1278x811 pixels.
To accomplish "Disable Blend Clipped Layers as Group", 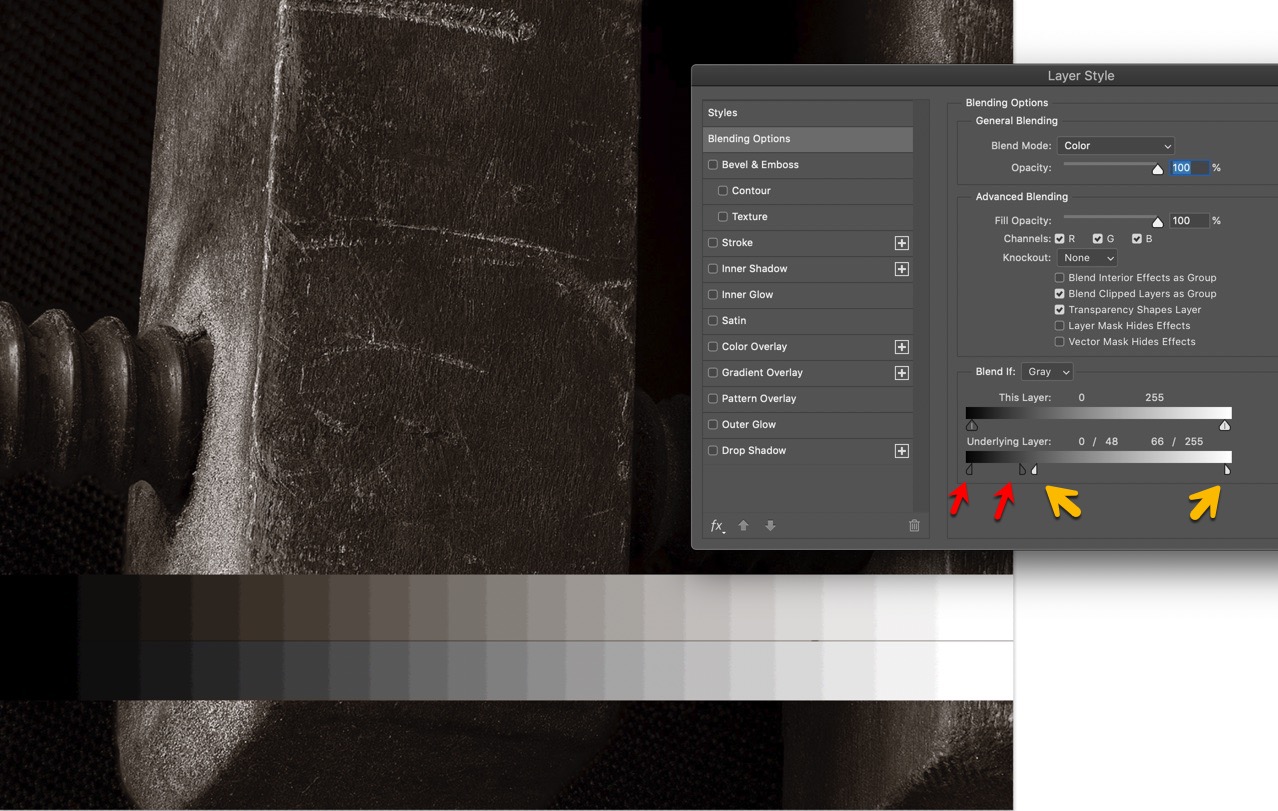I will tap(1059, 293).
